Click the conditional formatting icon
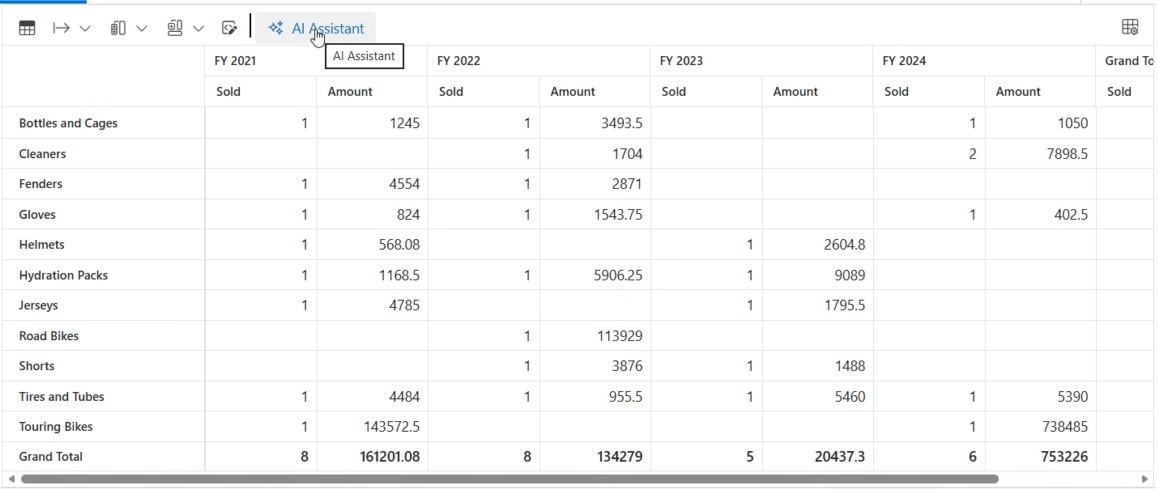 click(x=229, y=29)
